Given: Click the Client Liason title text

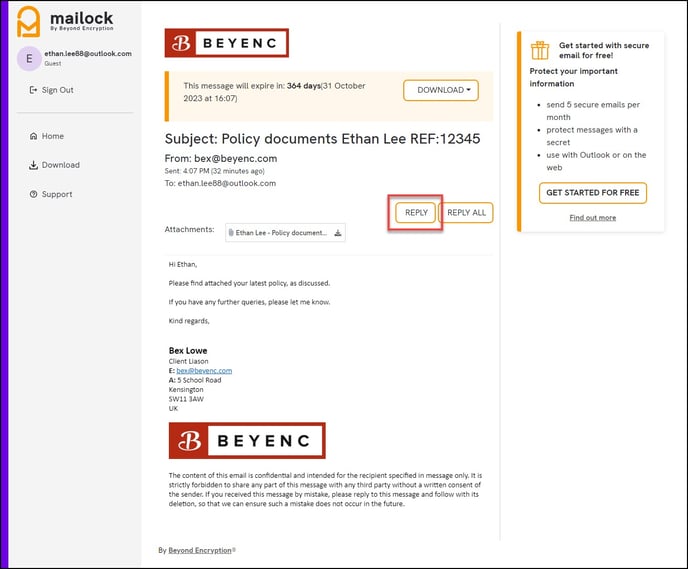Looking at the screenshot, I should point(189,361).
